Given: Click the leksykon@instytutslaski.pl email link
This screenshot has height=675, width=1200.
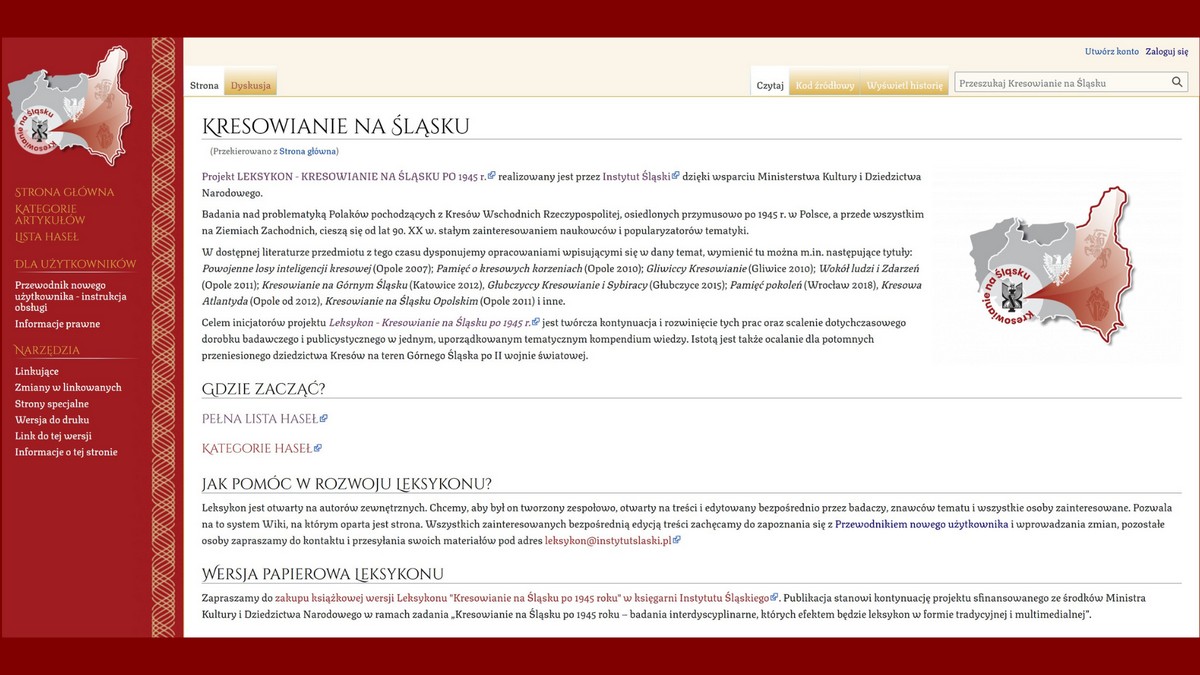Looking at the screenshot, I should tap(608, 540).
